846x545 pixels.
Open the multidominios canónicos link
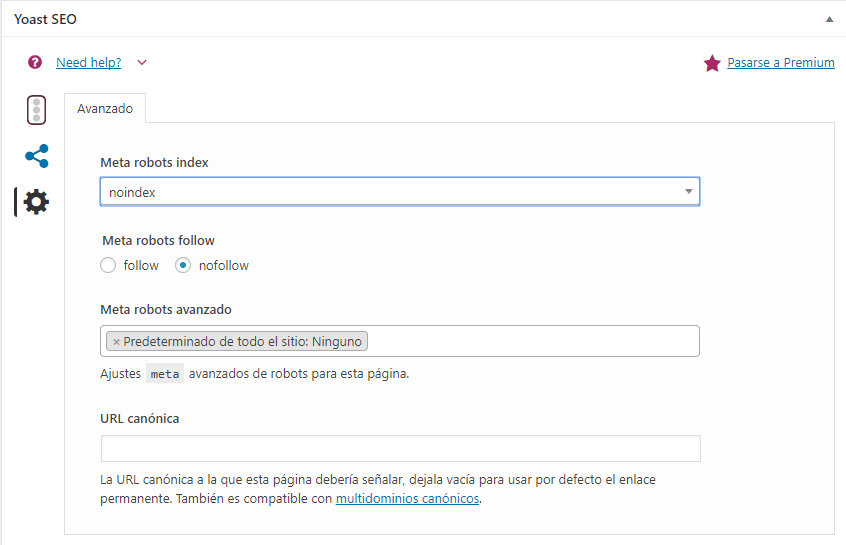407,499
